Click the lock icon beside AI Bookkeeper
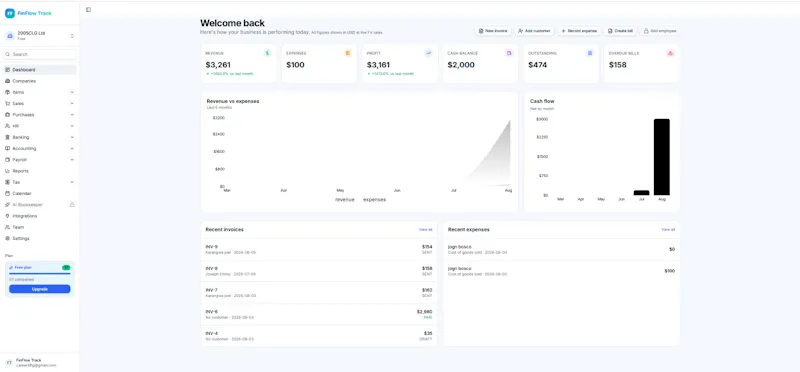Screen dimensions: 800x372 (72, 205)
